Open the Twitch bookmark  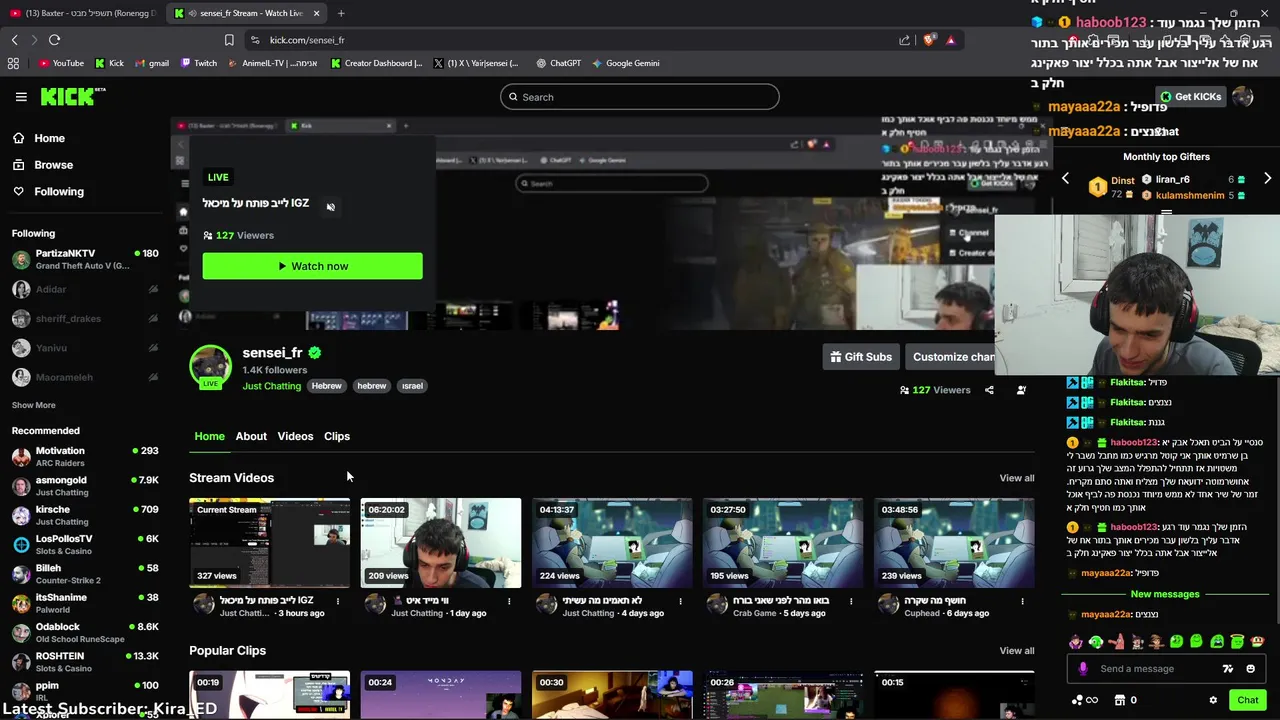coord(199,63)
